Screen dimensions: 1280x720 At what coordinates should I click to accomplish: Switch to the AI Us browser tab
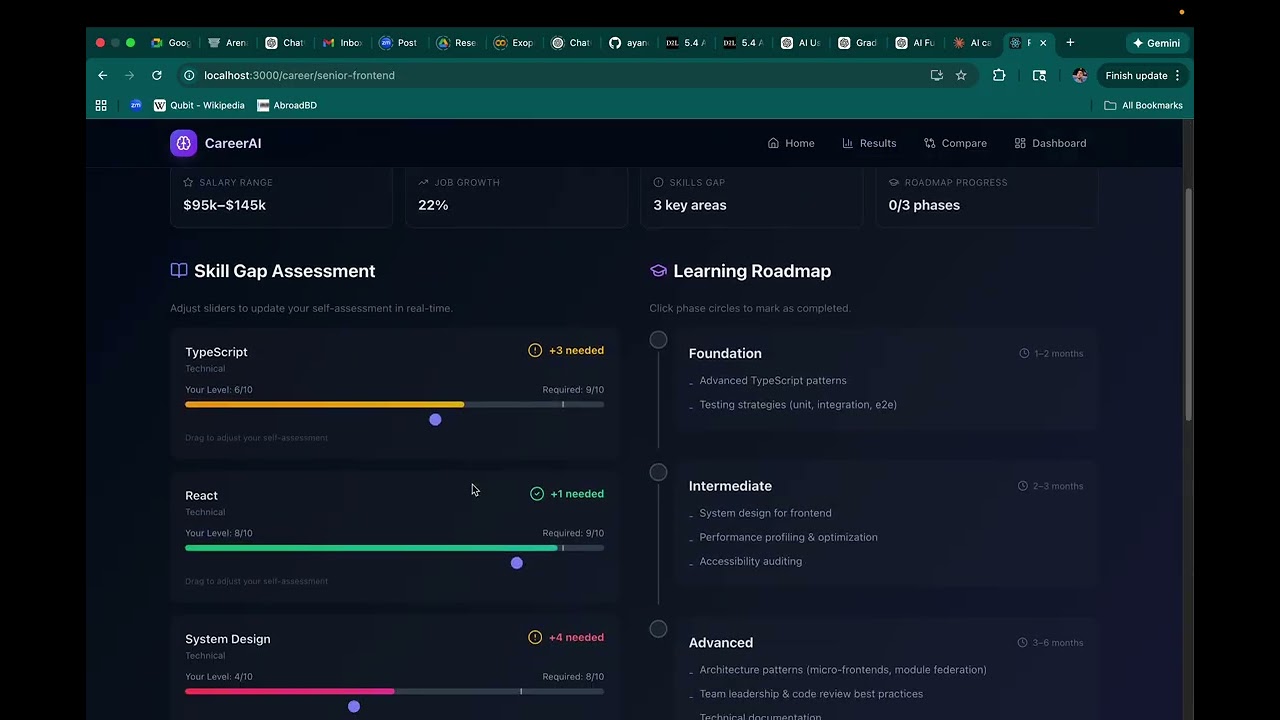click(802, 43)
